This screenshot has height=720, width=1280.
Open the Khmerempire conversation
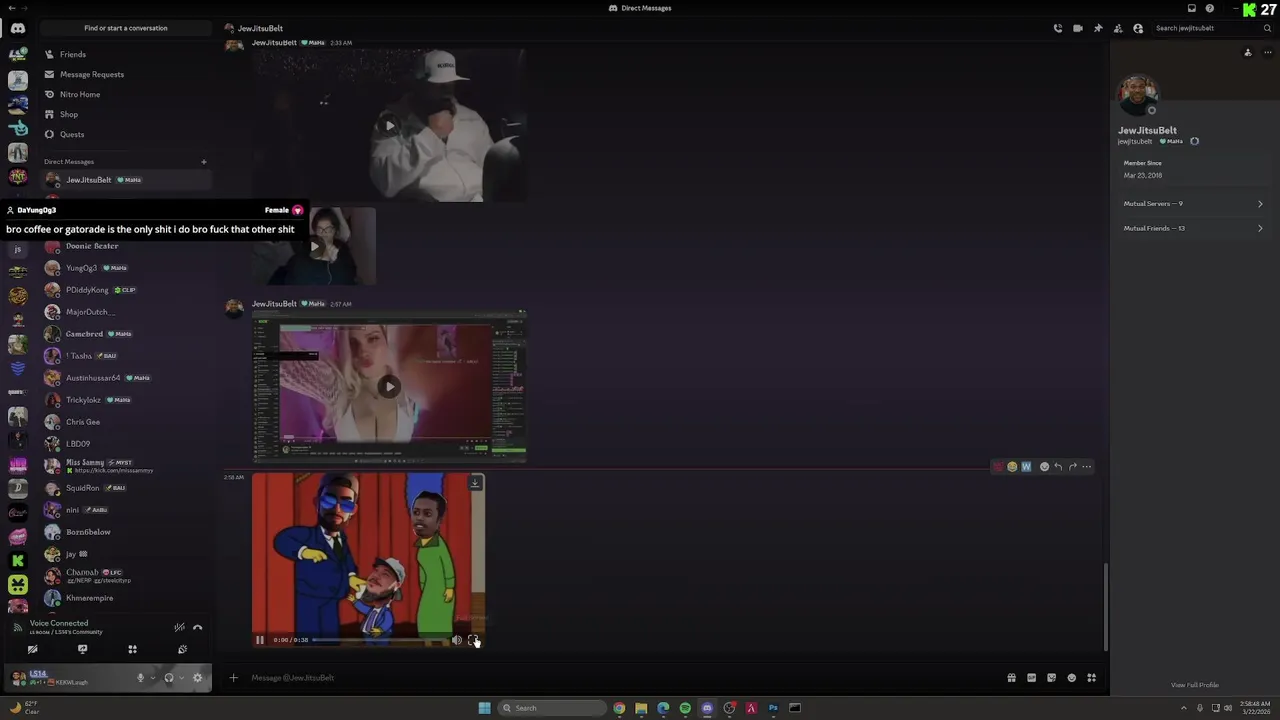point(126,598)
